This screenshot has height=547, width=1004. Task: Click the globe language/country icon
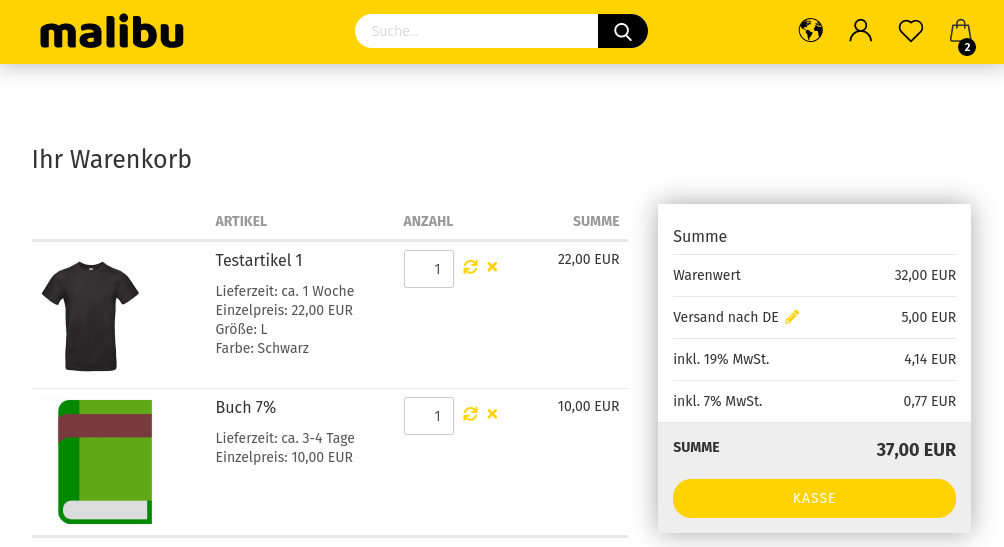(811, 30)
